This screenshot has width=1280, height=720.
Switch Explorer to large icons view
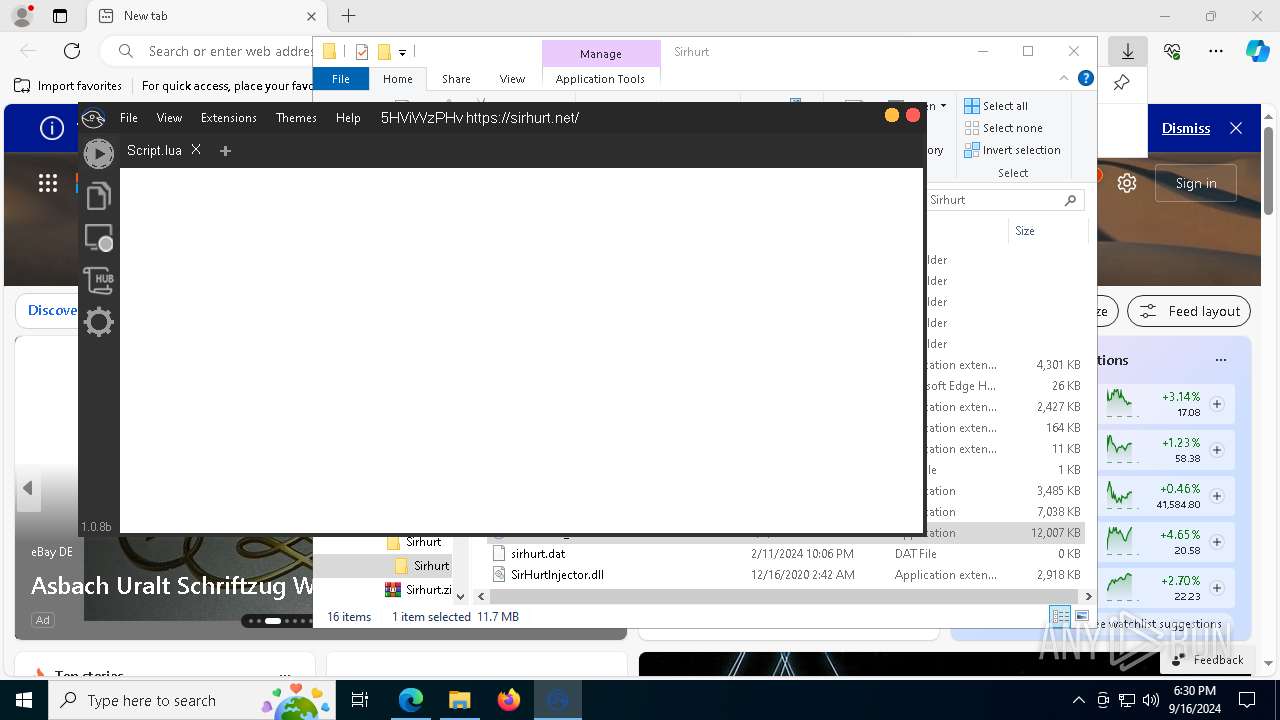coord(1081,616)
